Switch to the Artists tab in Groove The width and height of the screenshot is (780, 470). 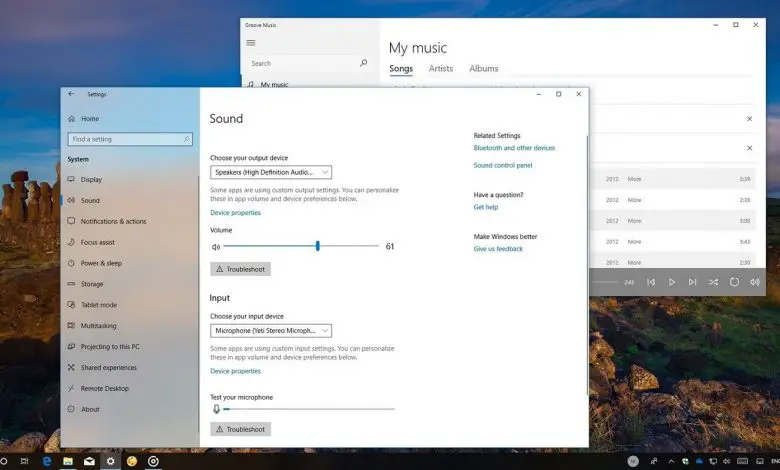click(x=441, y=69)
